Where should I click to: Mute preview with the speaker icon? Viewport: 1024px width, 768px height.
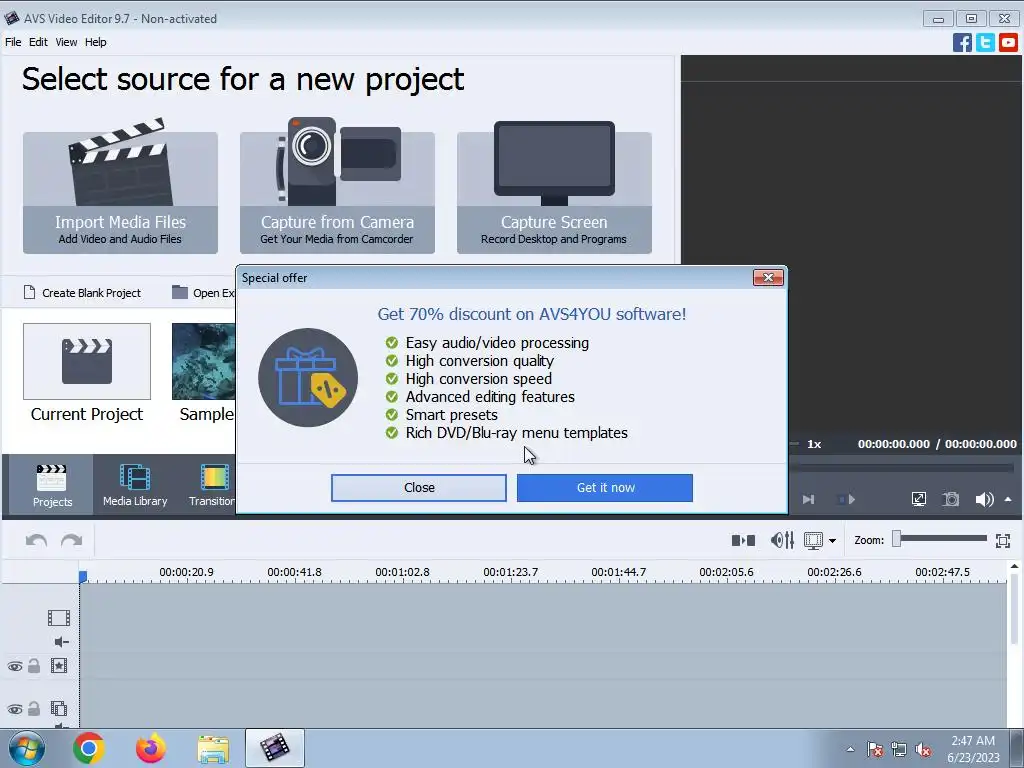coord(984,500)
